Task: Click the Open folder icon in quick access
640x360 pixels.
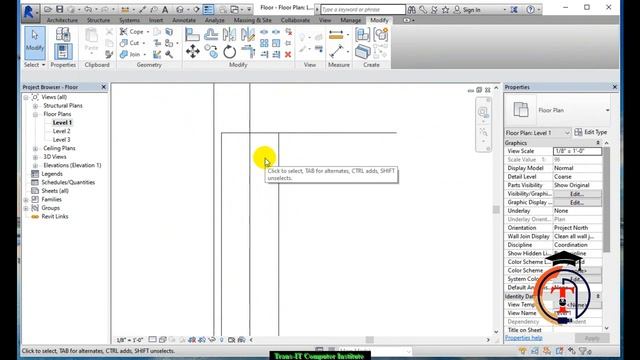Action: click(48, 9)
